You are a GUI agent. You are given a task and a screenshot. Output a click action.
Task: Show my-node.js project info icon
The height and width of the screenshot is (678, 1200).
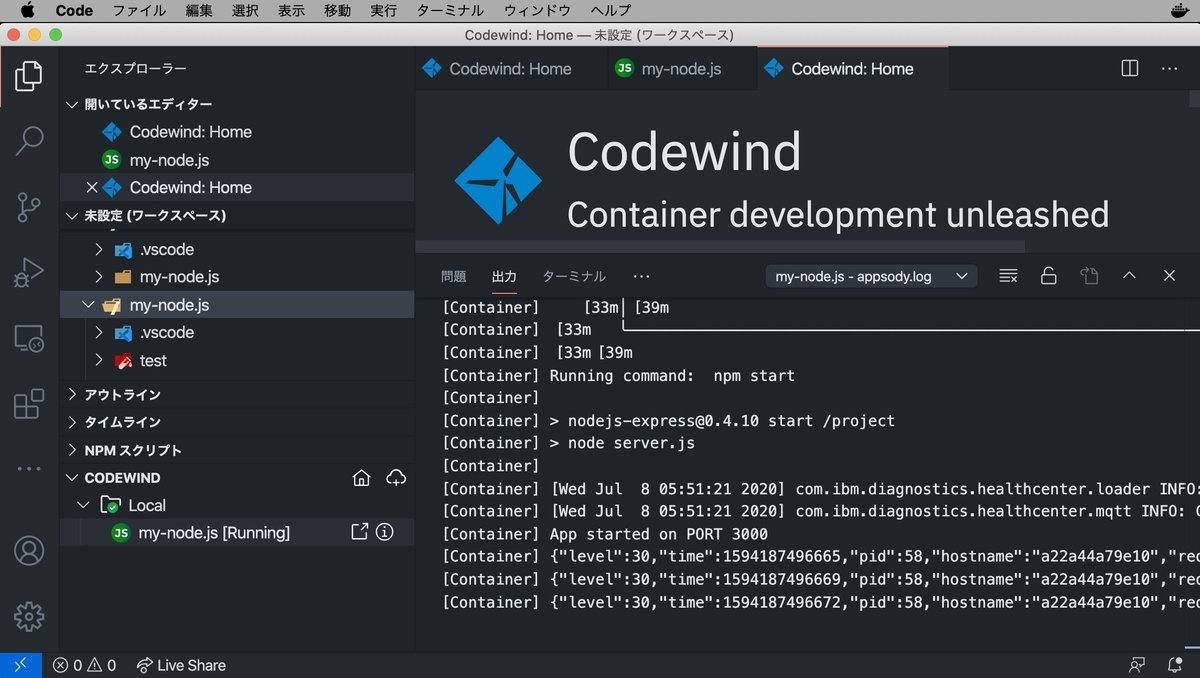point(385,533)
